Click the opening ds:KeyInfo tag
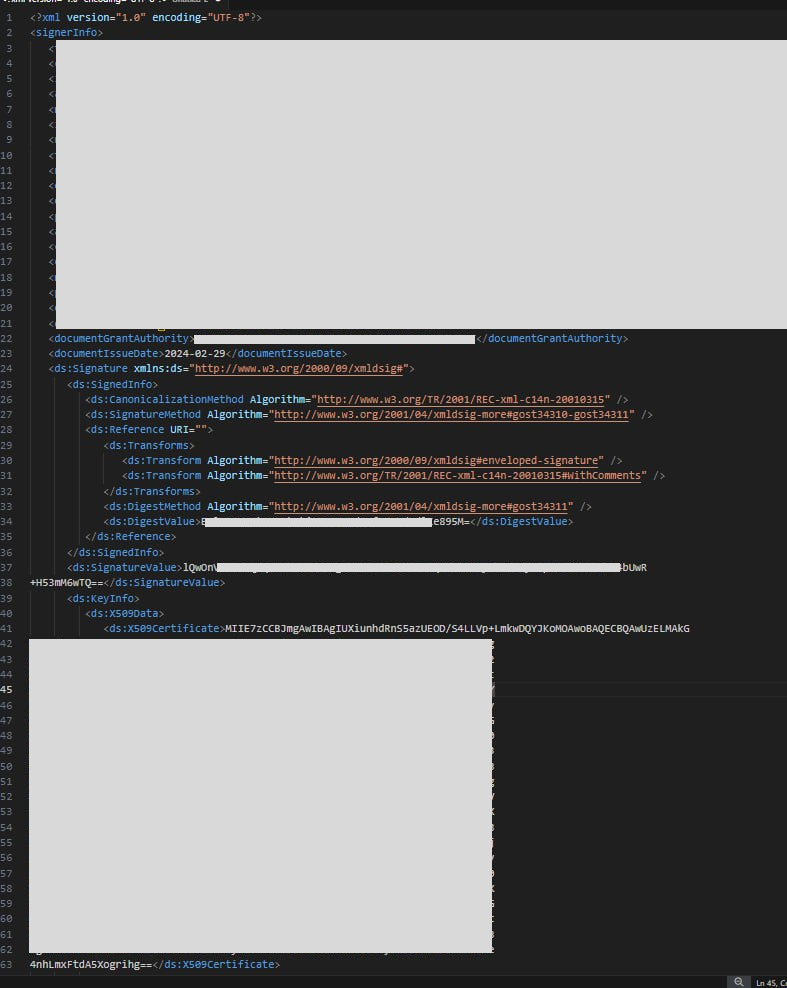 point(102,598)
